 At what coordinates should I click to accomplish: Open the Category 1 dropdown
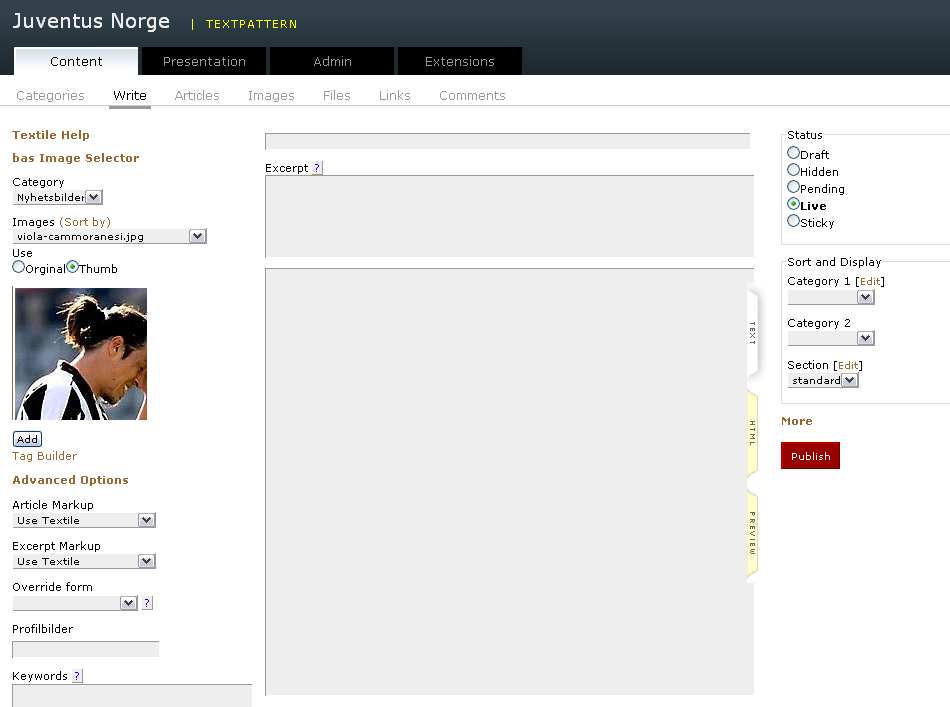pyautogui.click(x=831, y=297)
